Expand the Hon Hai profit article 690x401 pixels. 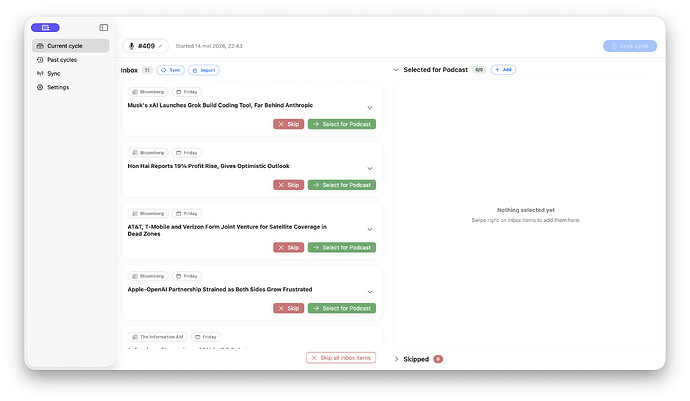point(370,169)
